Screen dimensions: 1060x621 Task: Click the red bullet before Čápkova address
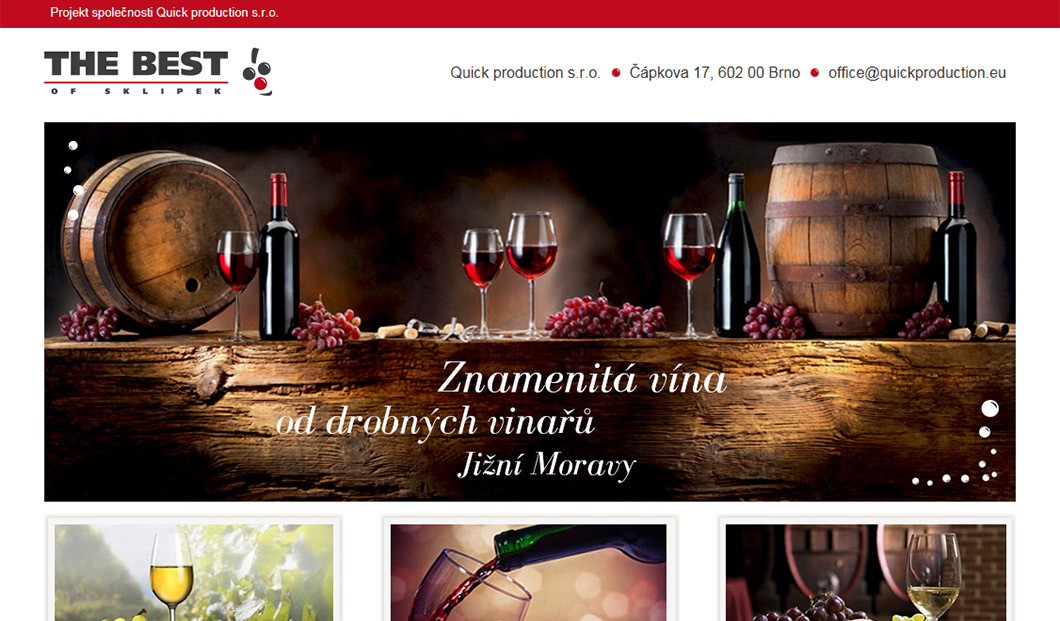(616, 73)
